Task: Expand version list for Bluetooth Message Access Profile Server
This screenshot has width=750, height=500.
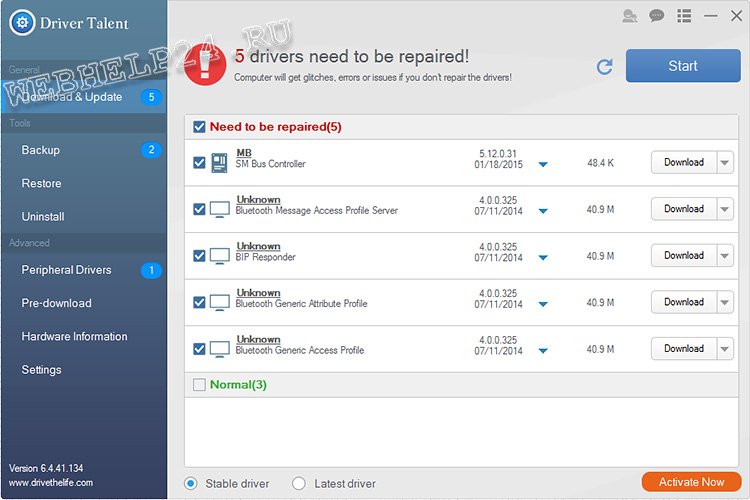Action: (x=543, y=211)
